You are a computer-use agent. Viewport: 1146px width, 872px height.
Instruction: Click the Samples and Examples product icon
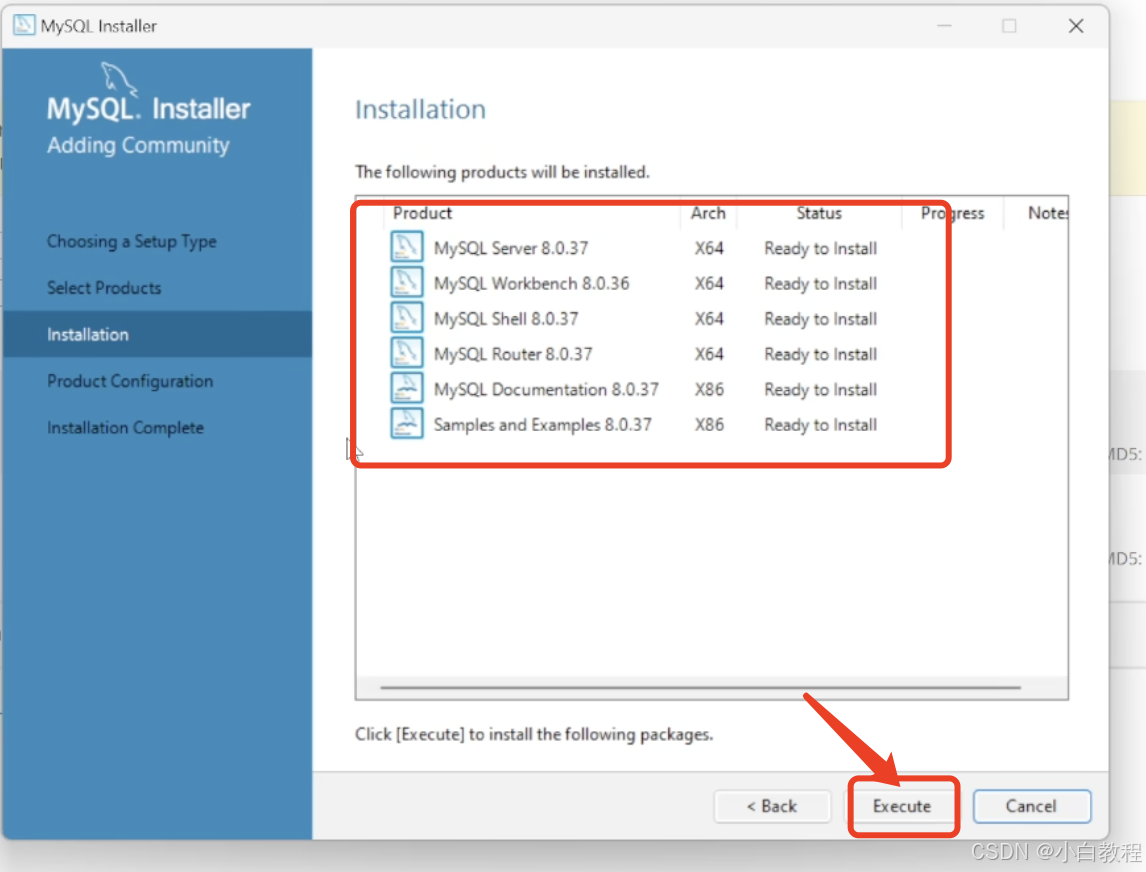click(406, 424)
